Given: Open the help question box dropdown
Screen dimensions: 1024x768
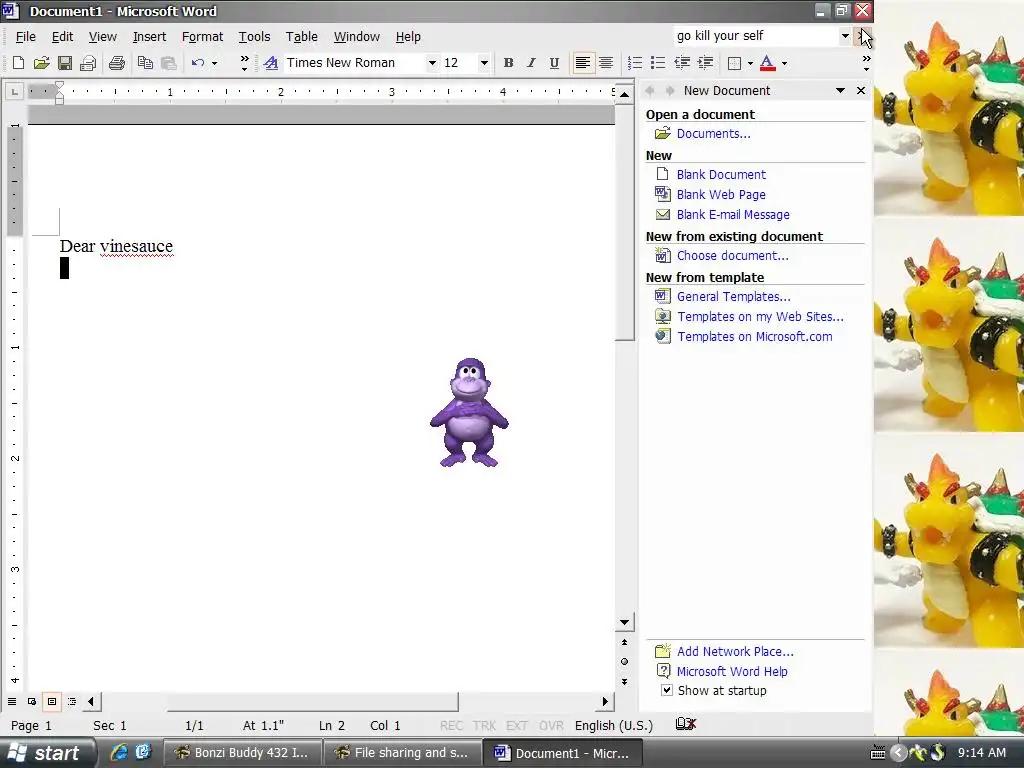Looking at the screenshot, I should 845,36.
